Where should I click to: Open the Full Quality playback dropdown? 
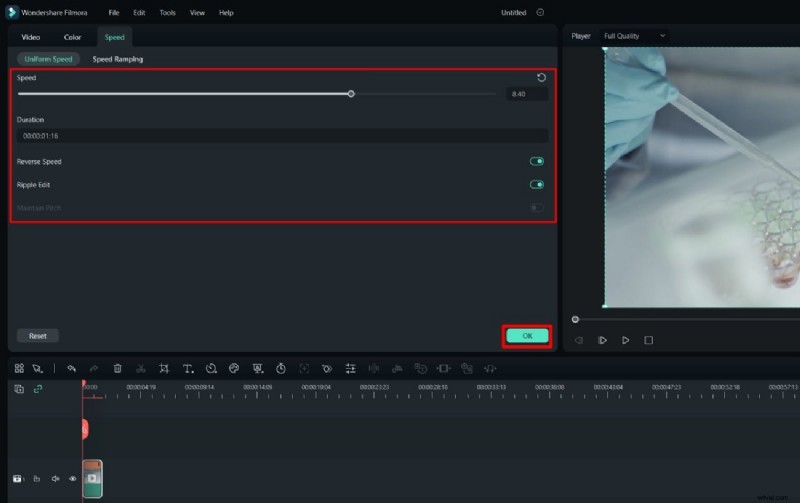tap(635, 36)
